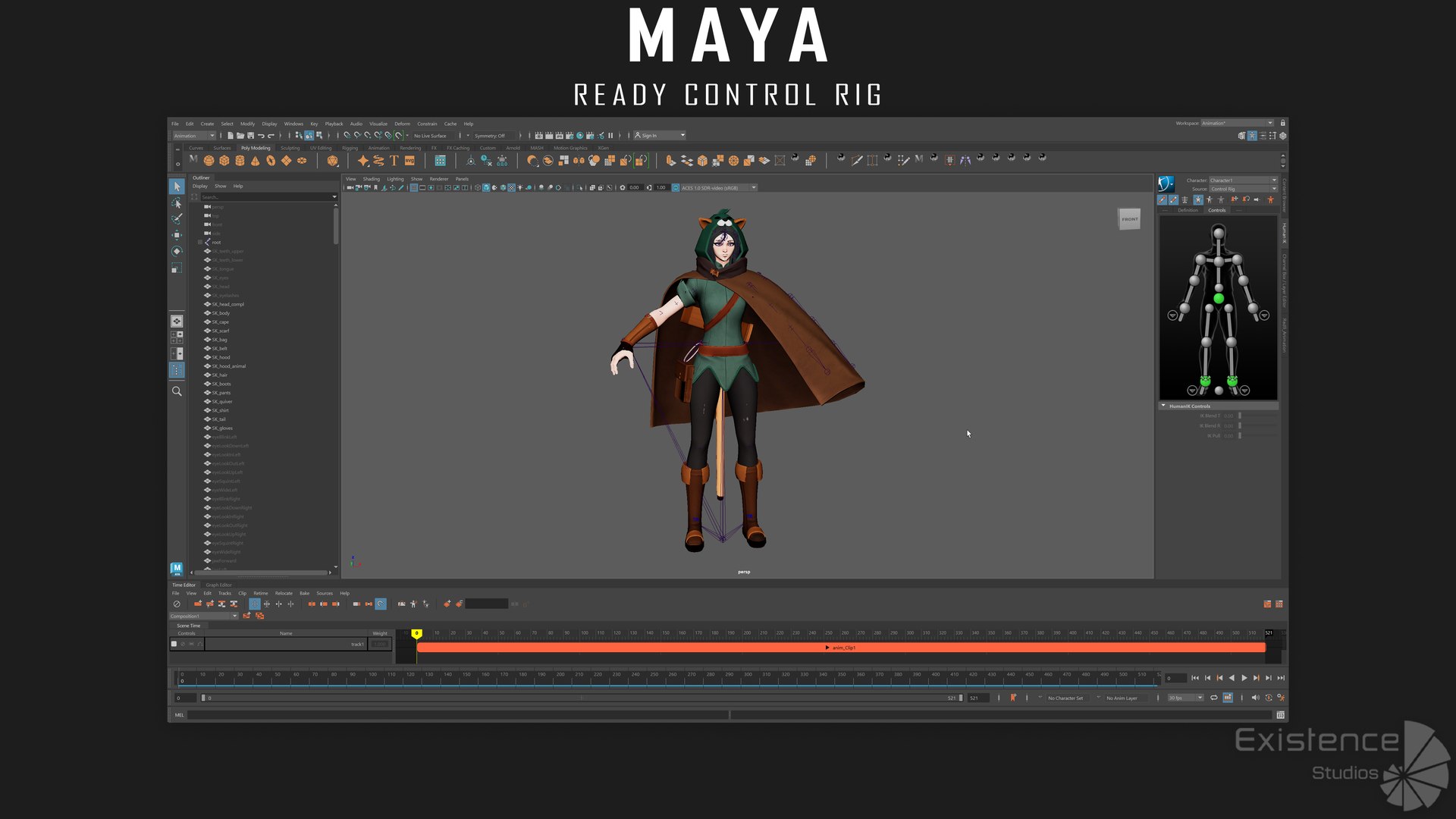Open the Time Editor Bake menu
1456x819 pixels.
[304, 593]
